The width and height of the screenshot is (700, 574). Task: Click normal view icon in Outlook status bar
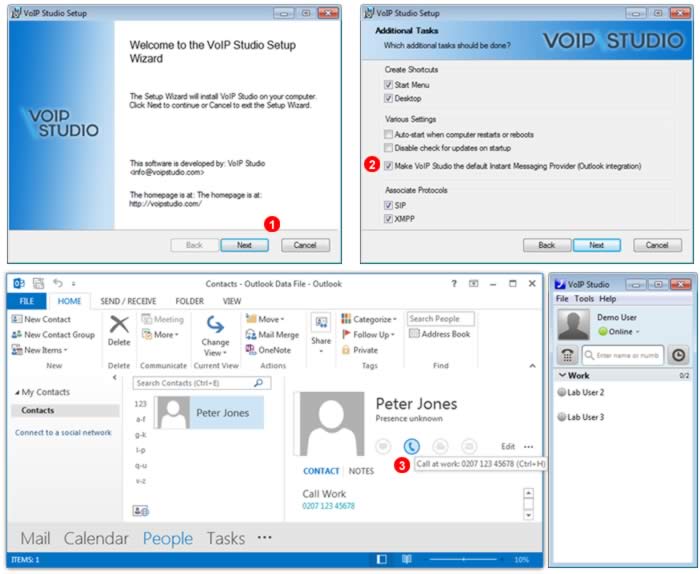coord(382,559)
